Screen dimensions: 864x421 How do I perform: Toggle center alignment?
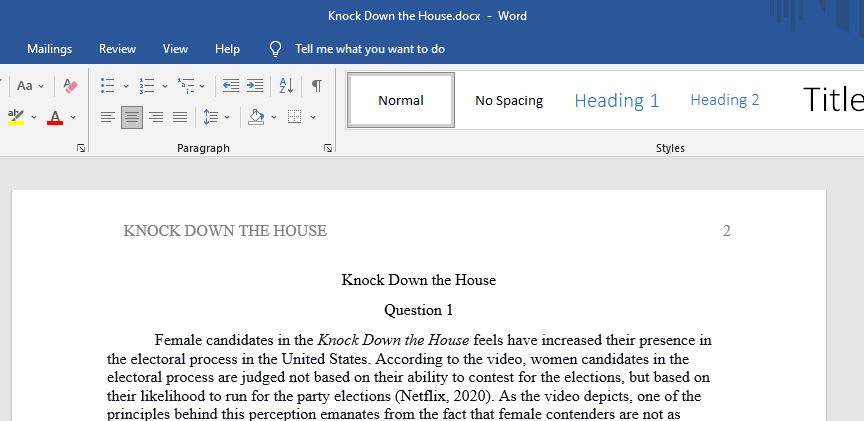click(132, 117)
